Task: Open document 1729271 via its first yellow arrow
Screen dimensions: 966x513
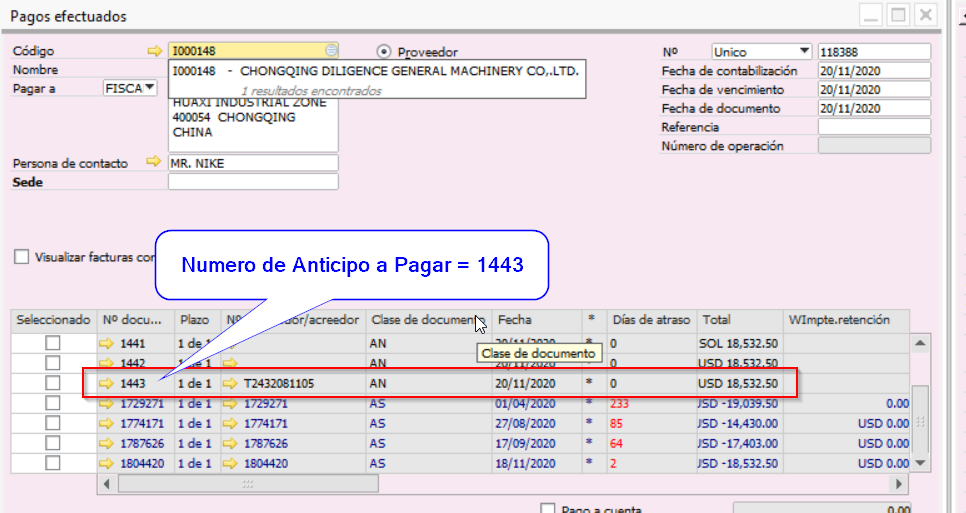Action: 108,404
